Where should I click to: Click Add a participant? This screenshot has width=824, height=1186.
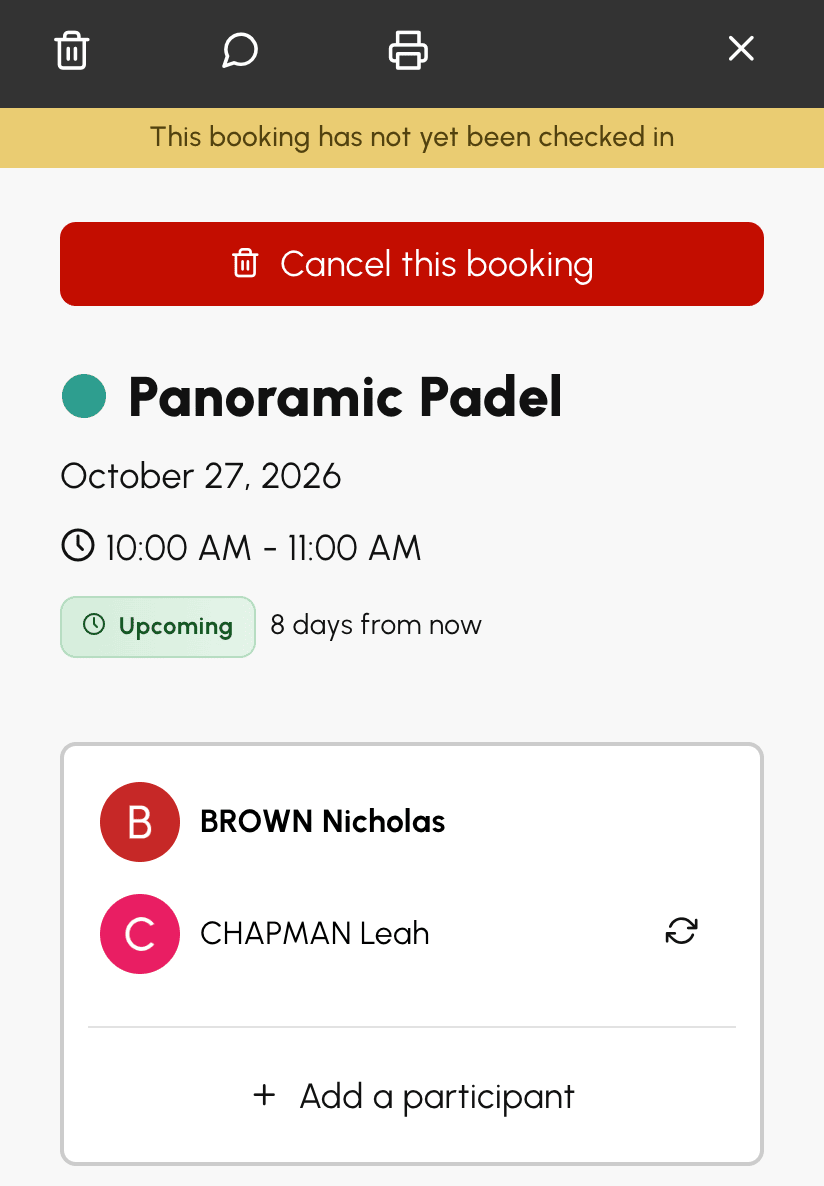(412, 1096)
